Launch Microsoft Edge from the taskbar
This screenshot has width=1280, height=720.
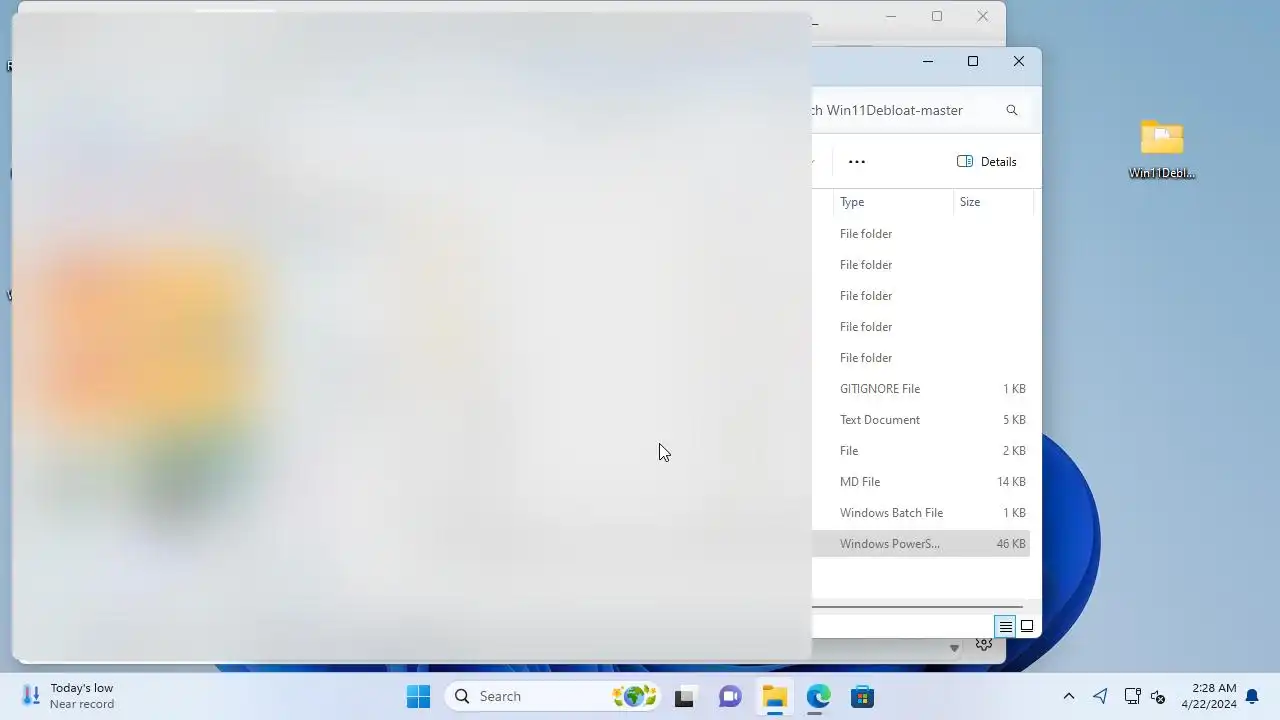818,696
